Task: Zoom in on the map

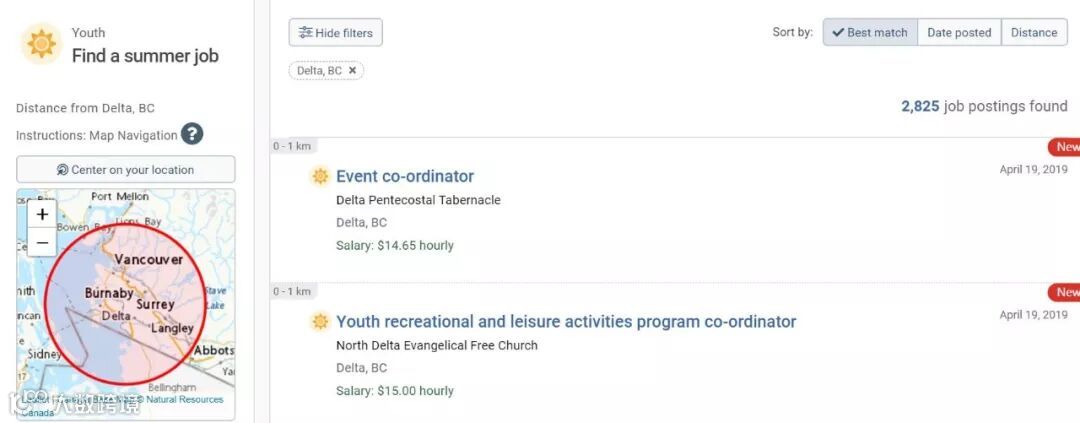Action: point(42,214)
